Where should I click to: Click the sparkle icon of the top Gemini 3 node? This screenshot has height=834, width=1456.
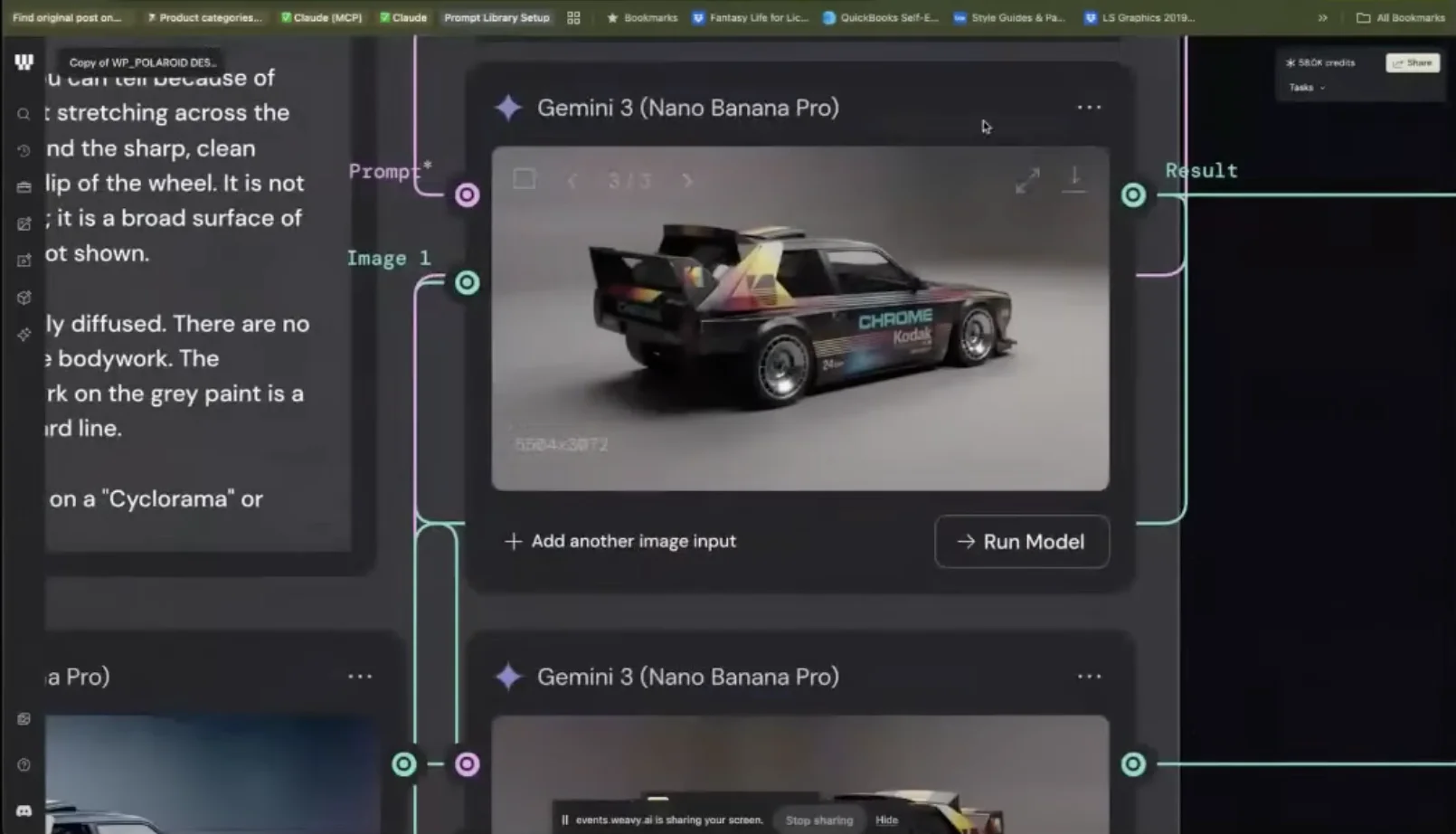click(509, 108)
